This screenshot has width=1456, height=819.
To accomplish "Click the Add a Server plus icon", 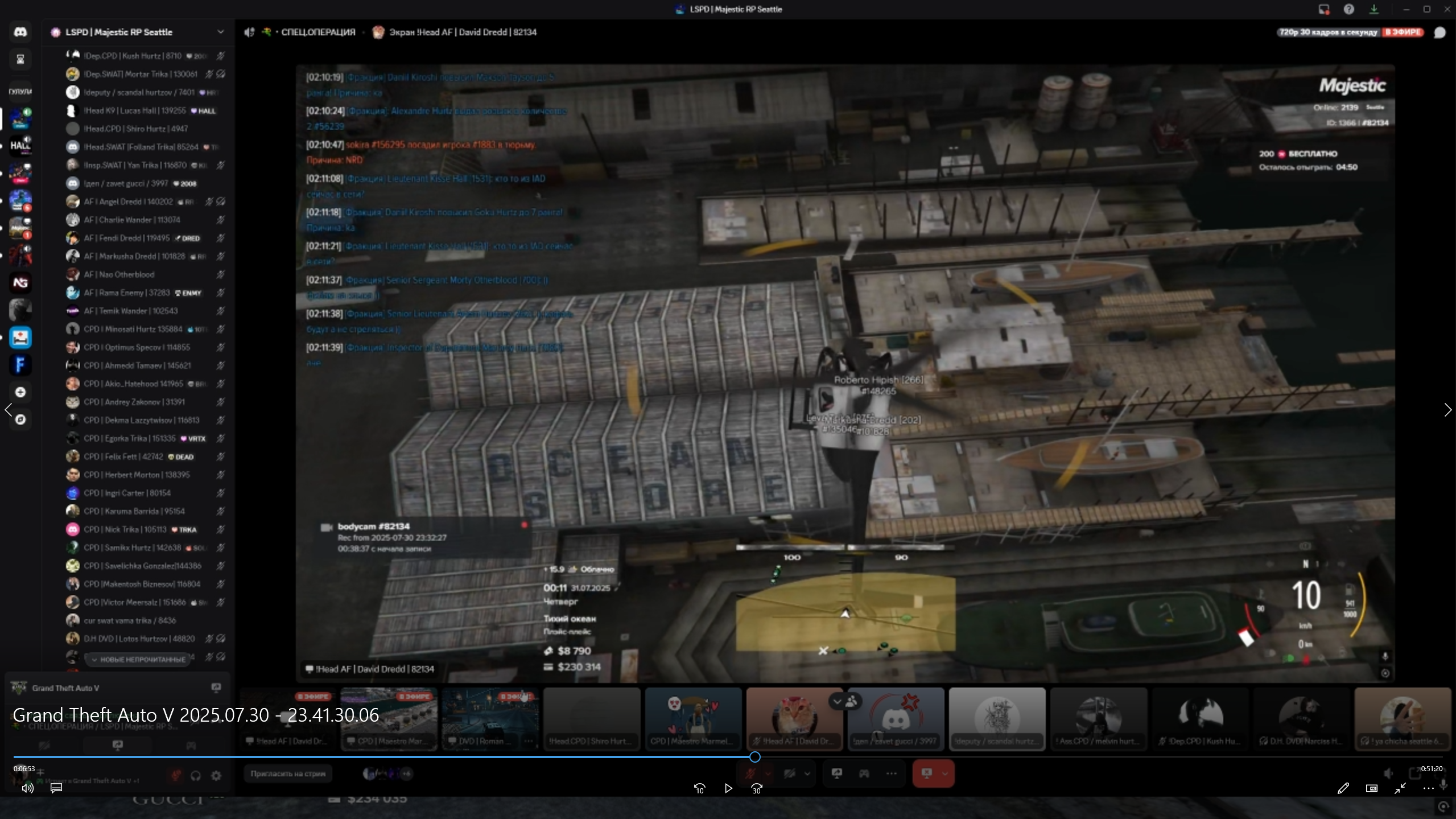I will tap(20, 392).
